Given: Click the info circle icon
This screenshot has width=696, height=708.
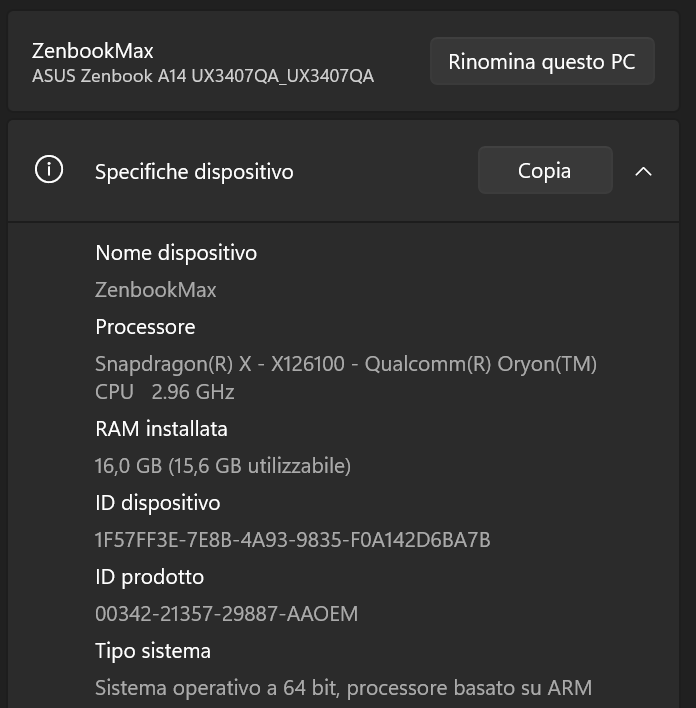Looking at the screenshot, I should (49, 170).
